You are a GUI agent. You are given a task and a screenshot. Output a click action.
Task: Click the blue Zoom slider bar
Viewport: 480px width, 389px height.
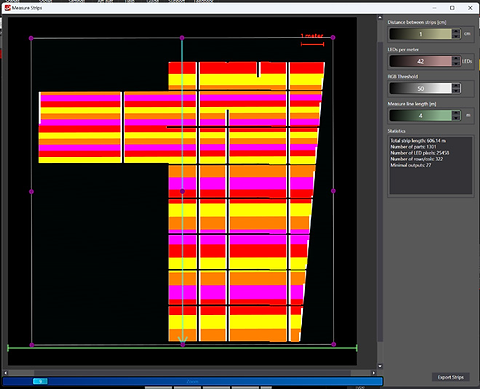(x=192, y=381)
